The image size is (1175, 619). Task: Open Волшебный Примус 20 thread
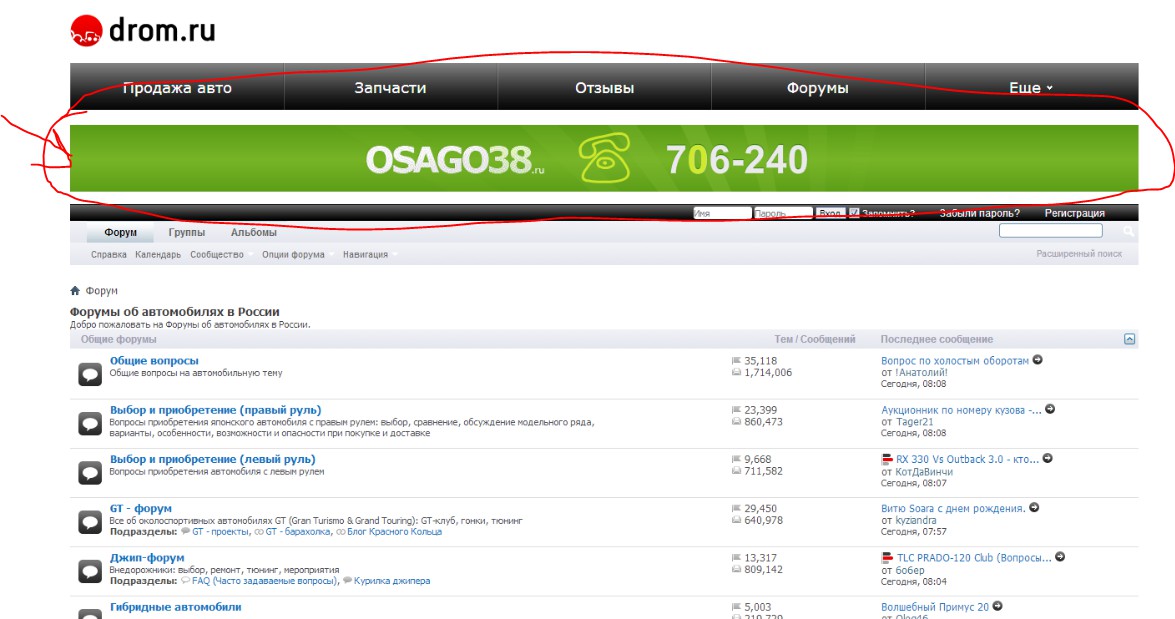[935, 607]
